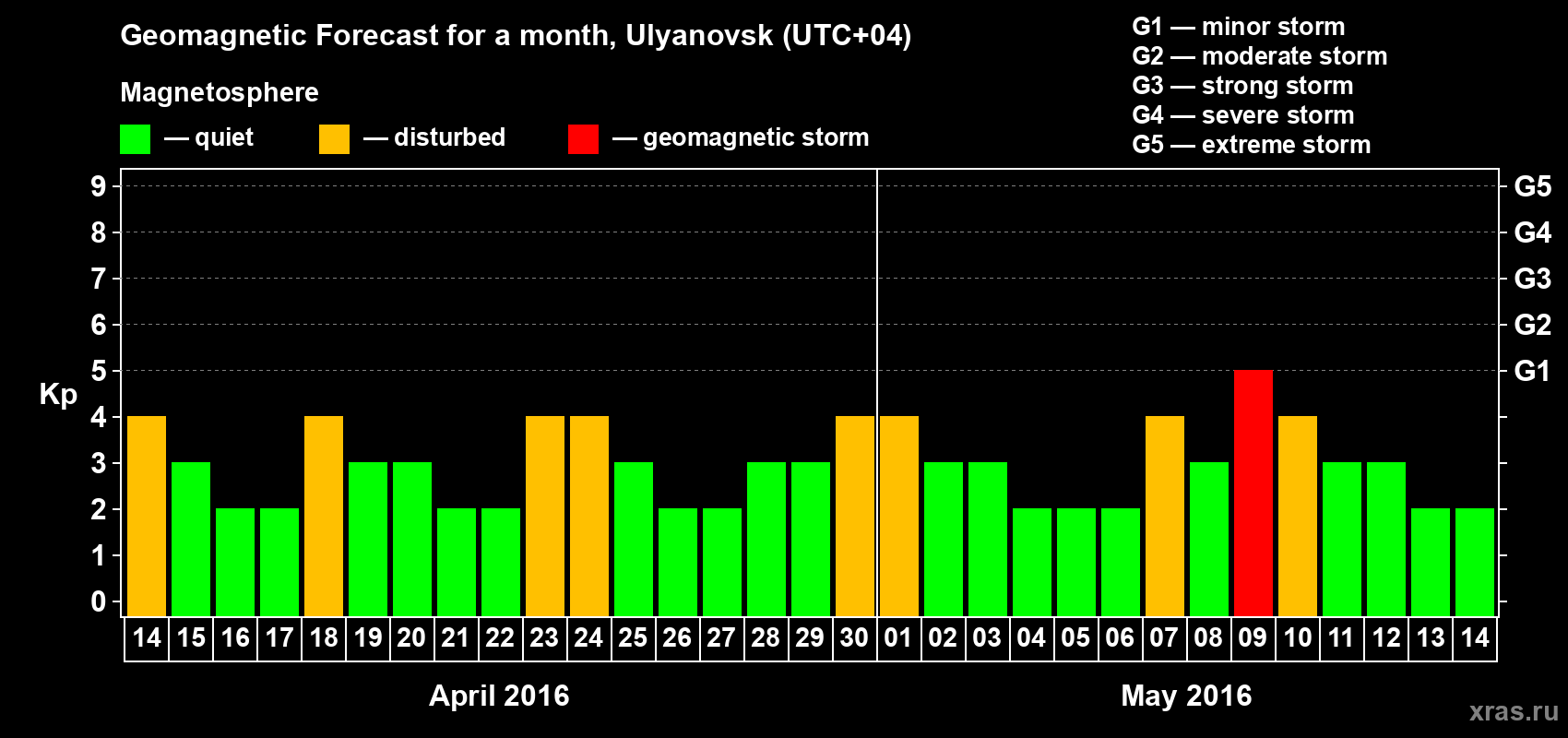Screen dimensions: 1568x738
Task: Click the G5 storm level label on the right axis
Action: [1532, 186]
